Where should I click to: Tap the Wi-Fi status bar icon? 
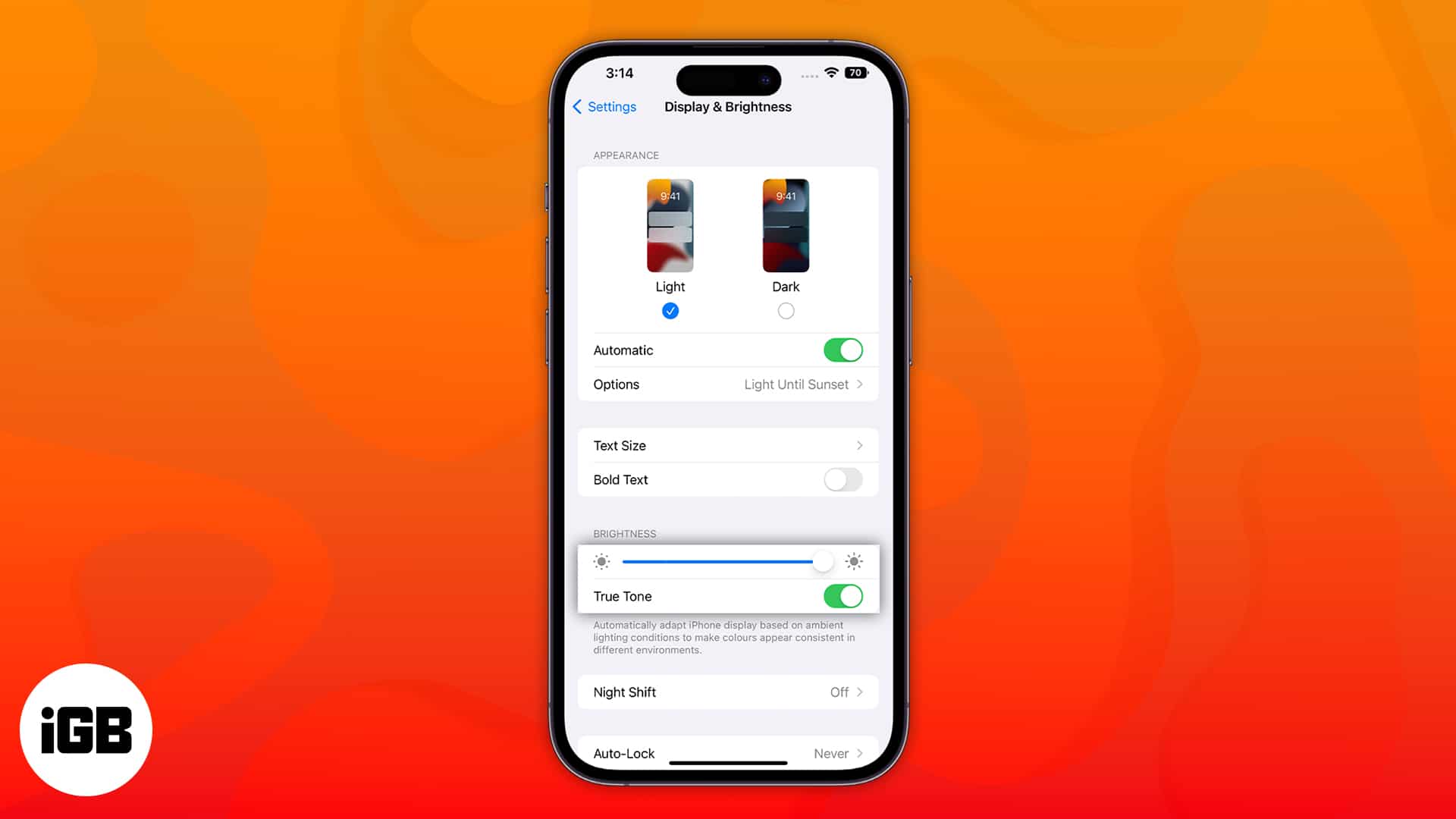pos(832,72)
